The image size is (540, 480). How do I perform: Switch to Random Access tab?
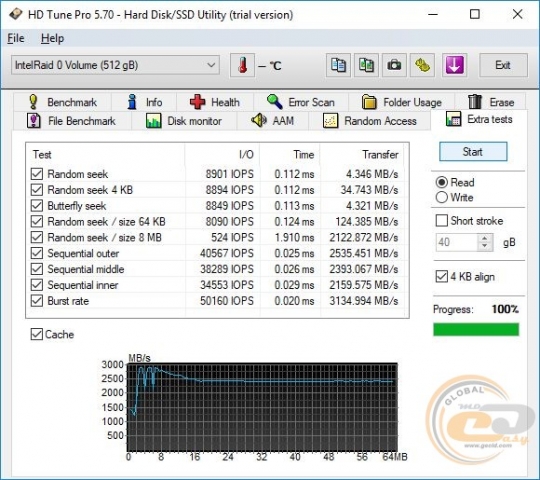point(370,121)
